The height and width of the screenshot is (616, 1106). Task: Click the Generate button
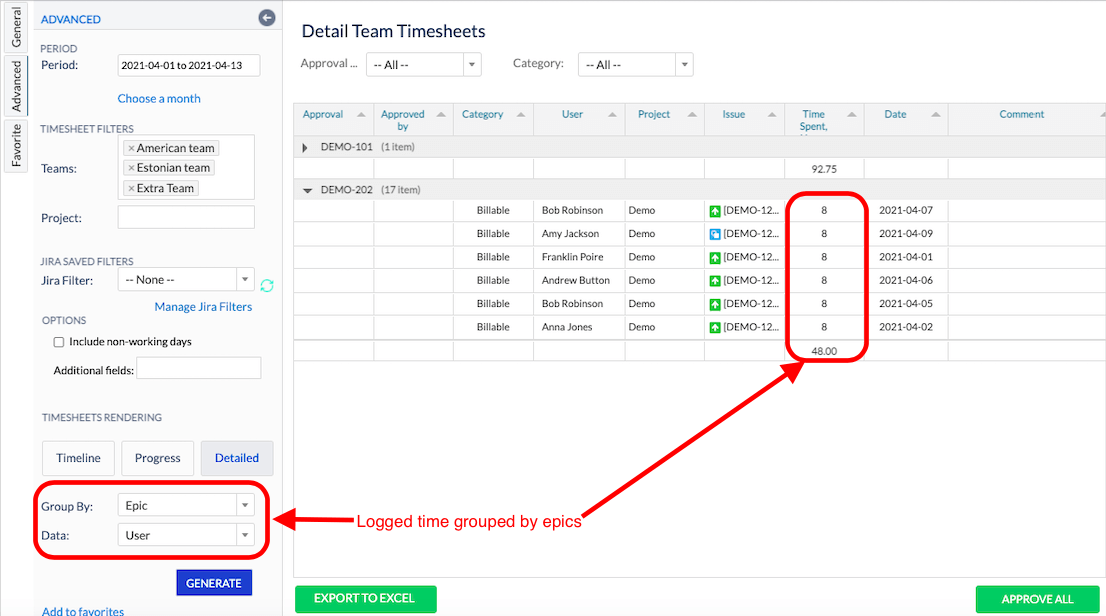214,583
